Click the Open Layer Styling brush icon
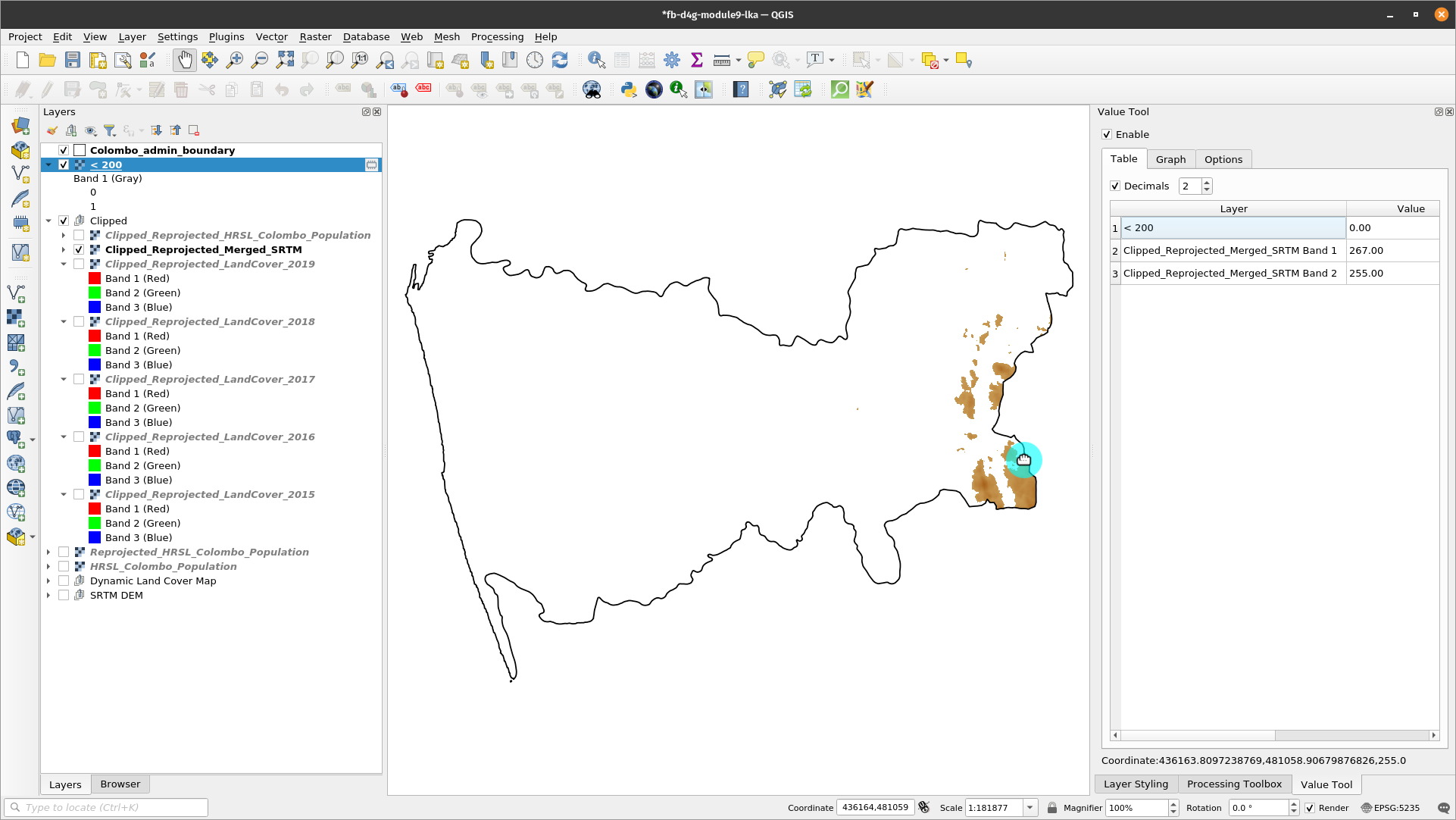Image resolution: width=1456 pixels, height=820 pixels. coord(52,130)
